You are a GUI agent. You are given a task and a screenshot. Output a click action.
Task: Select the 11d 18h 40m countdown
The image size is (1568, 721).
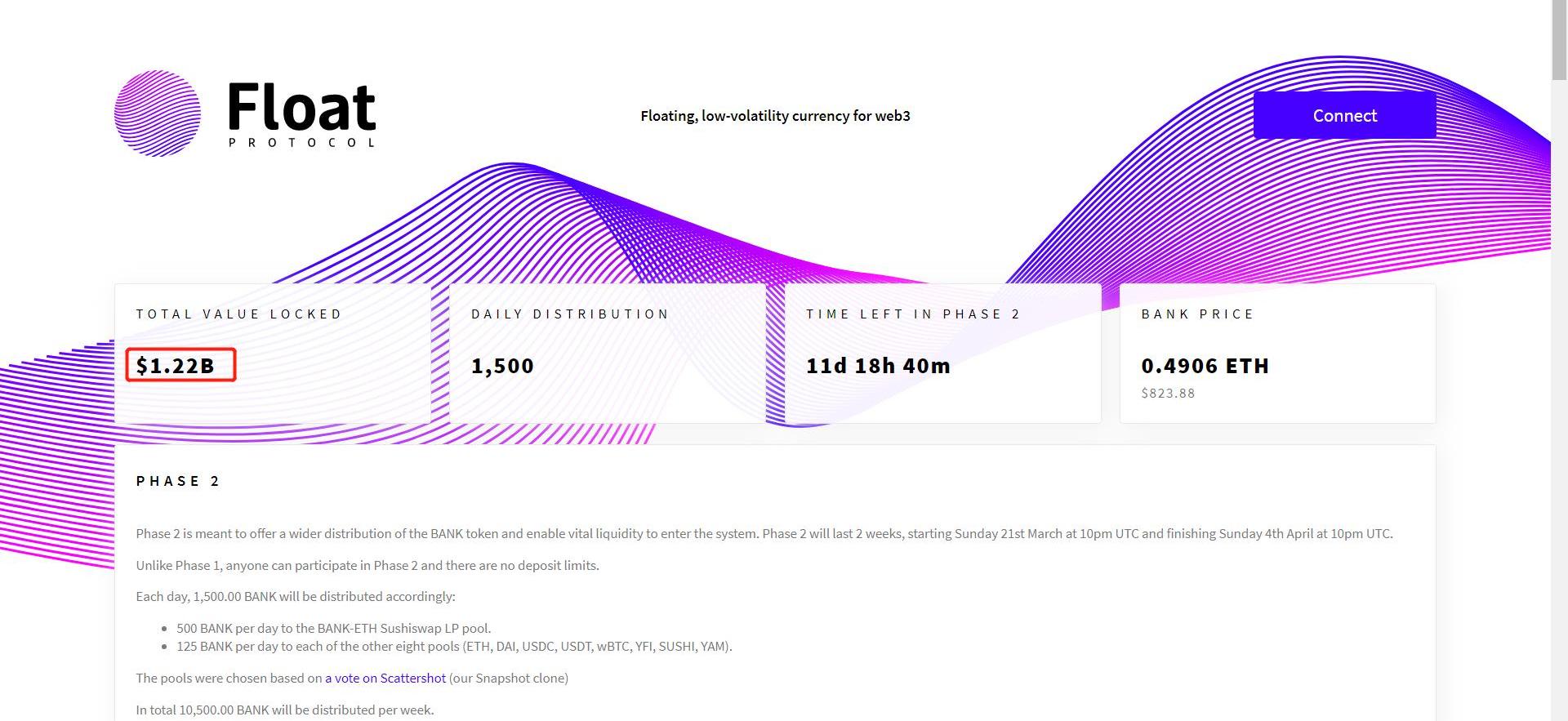point(878,366)
